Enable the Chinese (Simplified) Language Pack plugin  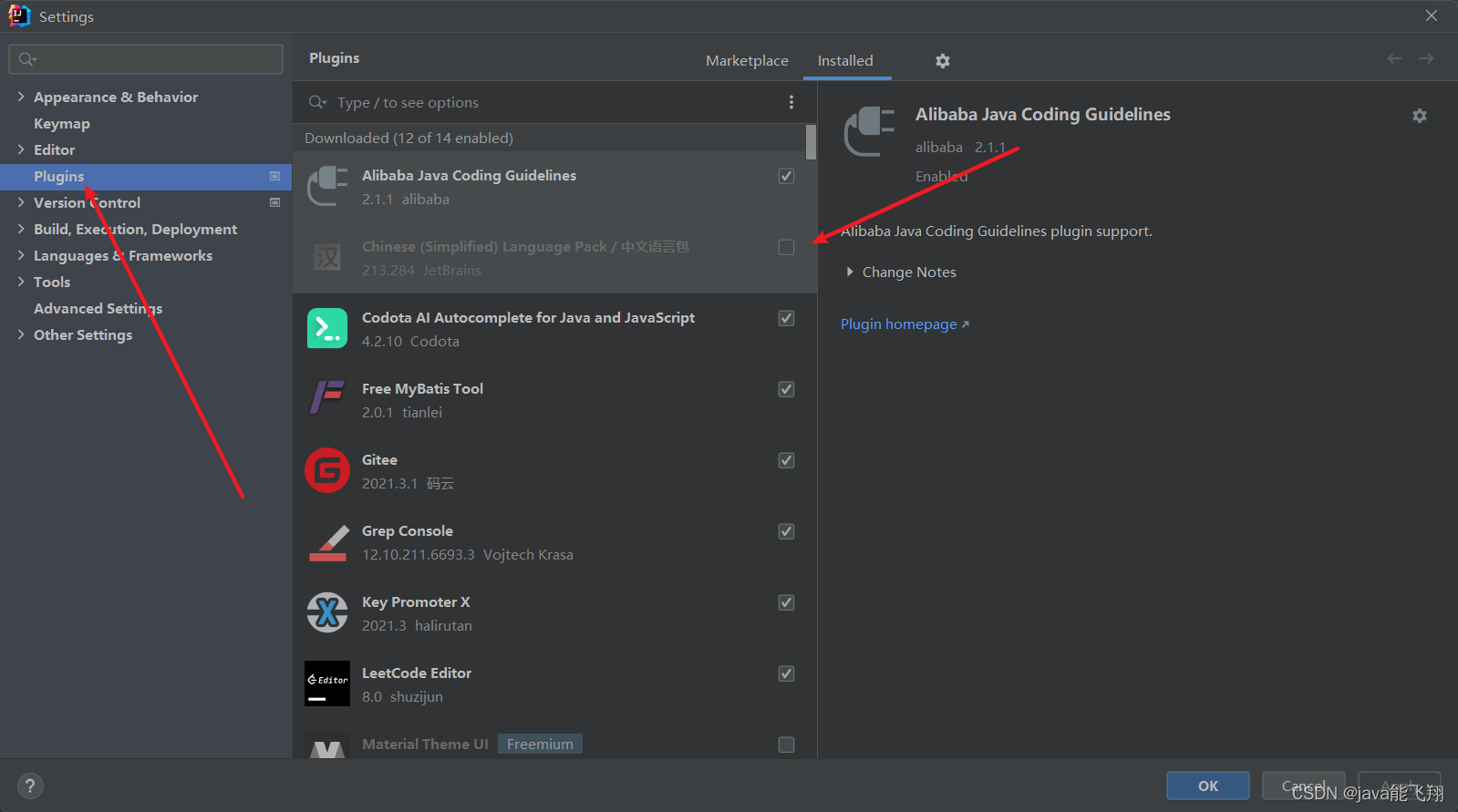786,247
